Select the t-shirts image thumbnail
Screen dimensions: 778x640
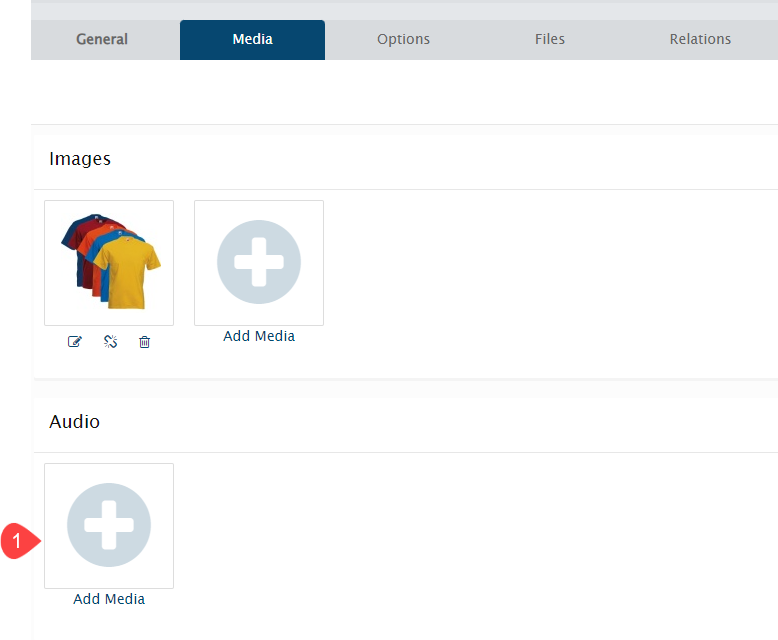109,263
